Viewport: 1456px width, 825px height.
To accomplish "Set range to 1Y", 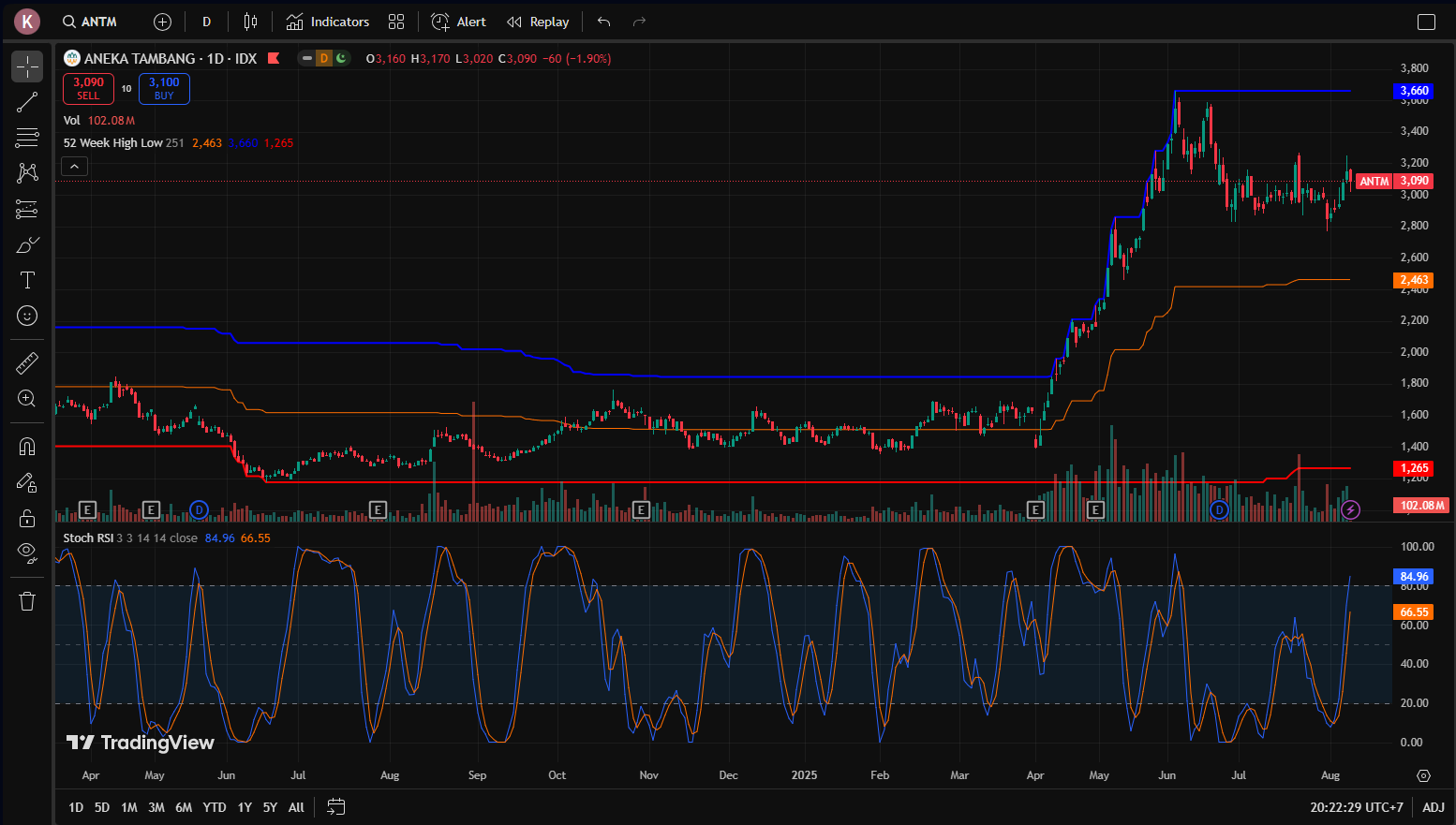I will (245, 807).
